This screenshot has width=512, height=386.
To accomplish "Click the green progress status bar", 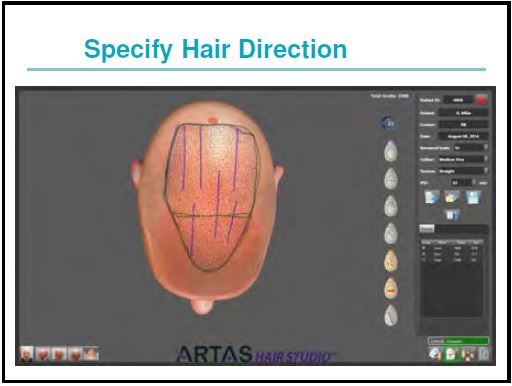I will pyautogui.click(x=458, y=341).
